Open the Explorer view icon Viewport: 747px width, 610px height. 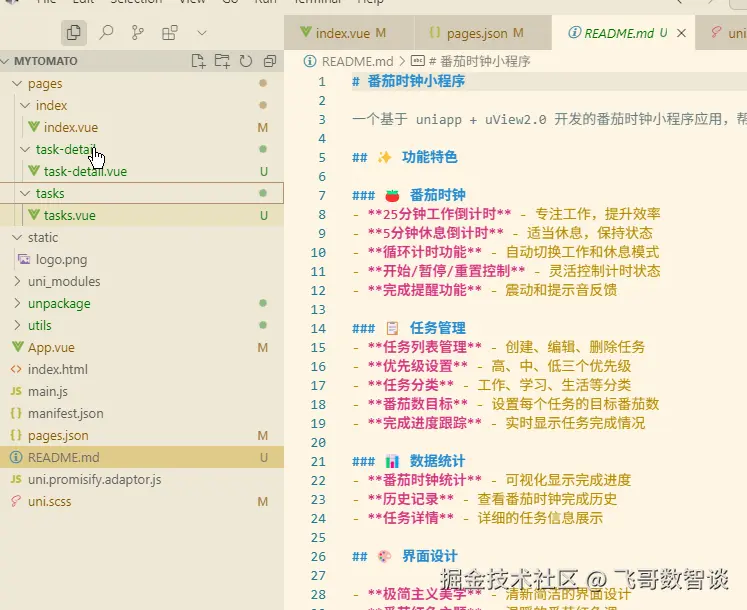coord(73,33)
